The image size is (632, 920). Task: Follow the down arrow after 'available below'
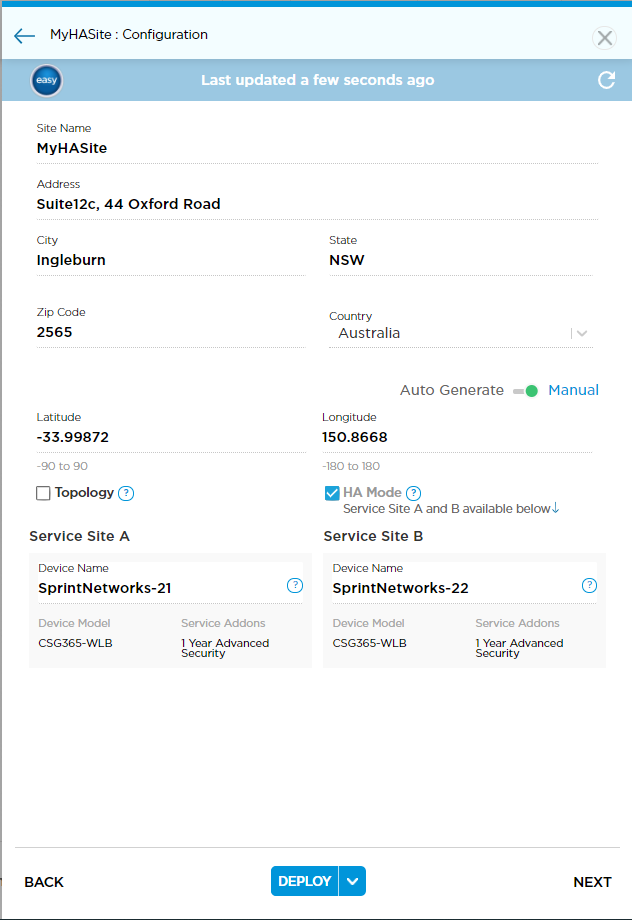[x=555, y=508]
